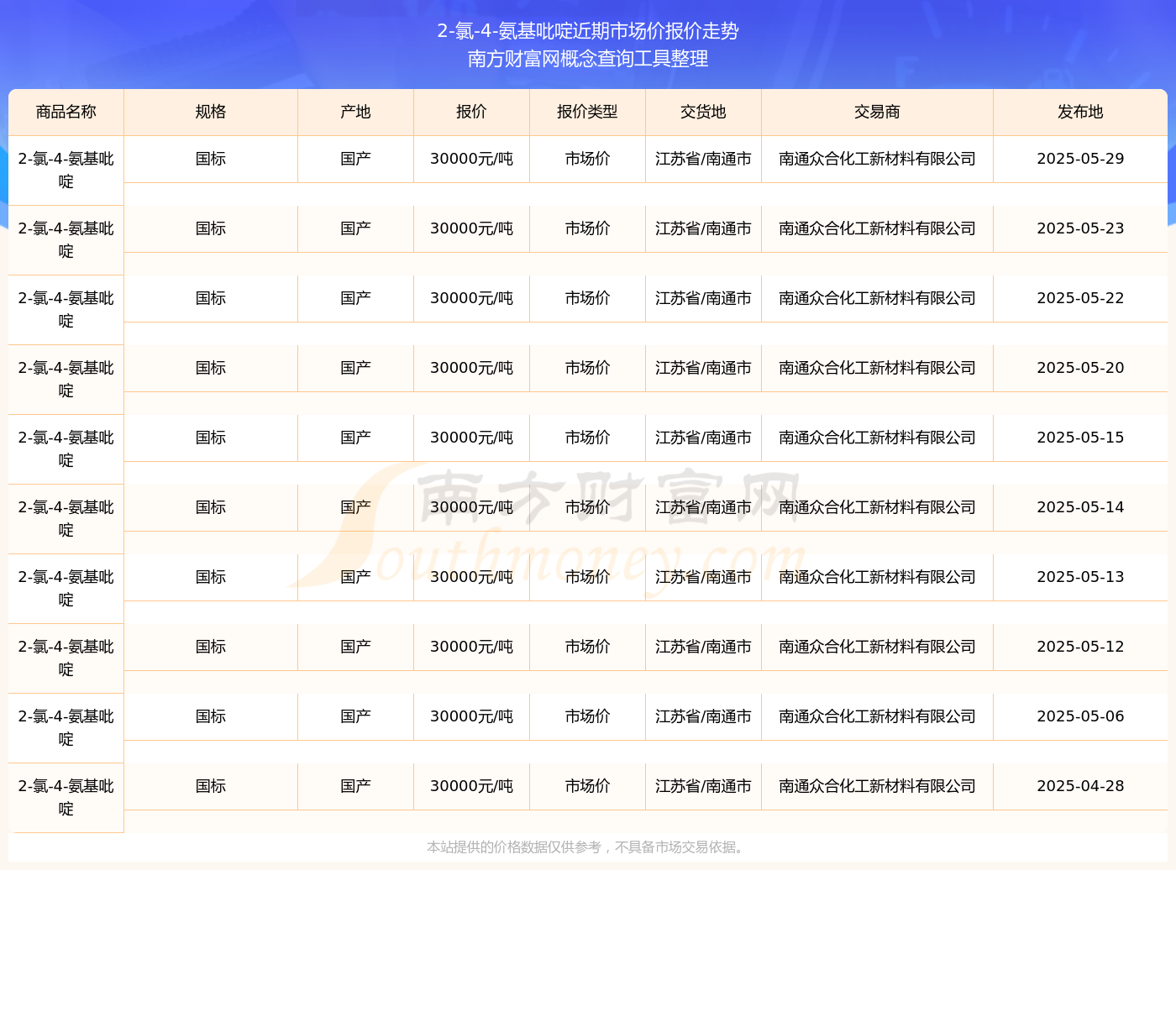This screenshot has height=1012, width=1176.
Task: Click 国产 in 2025-05-15 row
Action: (356, 438)
